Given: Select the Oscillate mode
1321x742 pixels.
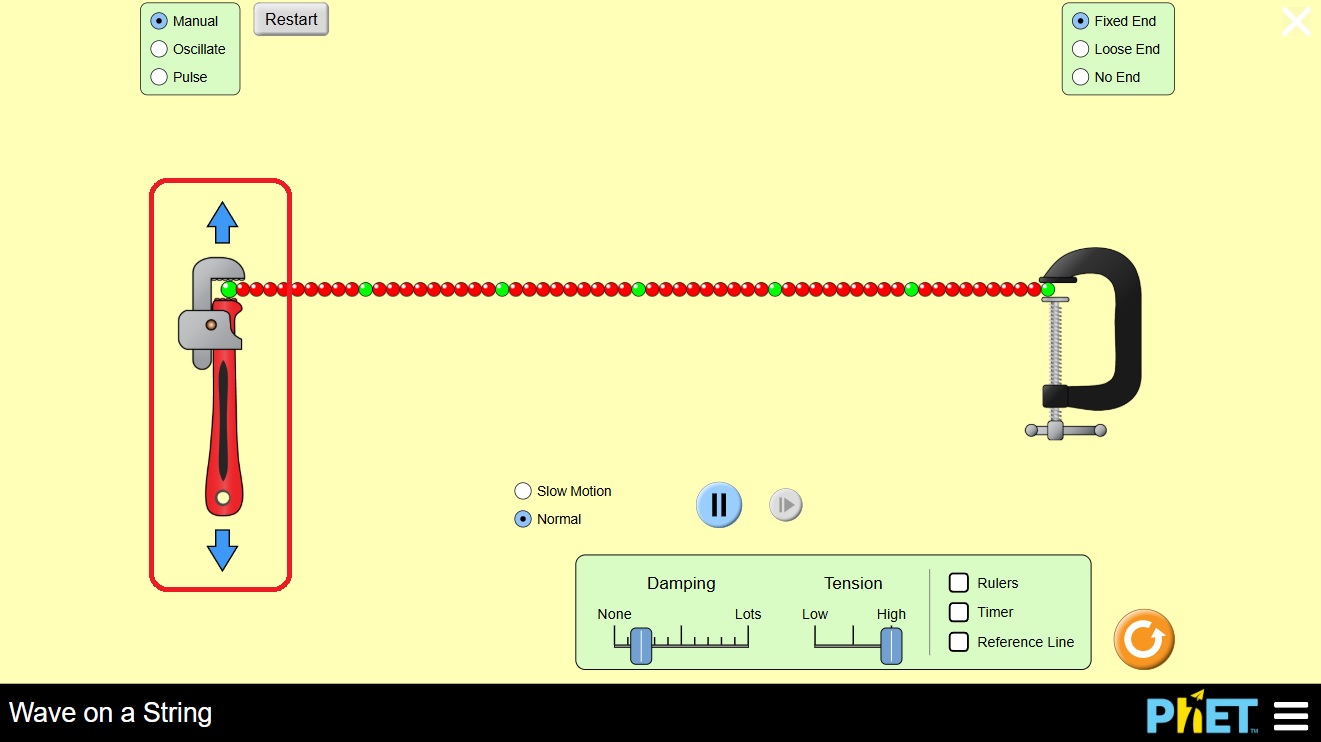Looking at the screenshot, I should (159, 49).
